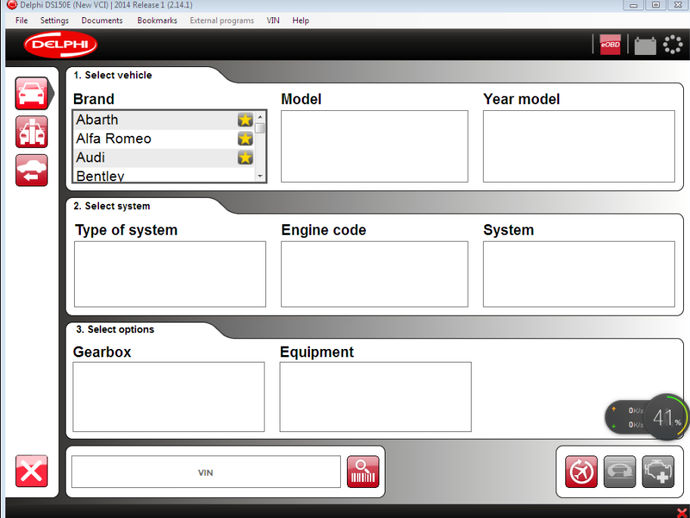Open the Settings menu
This screenshot has height=518, width=690.
55,20
